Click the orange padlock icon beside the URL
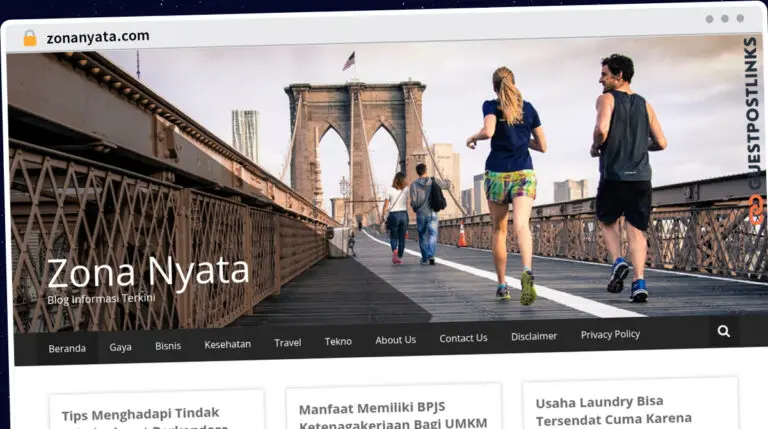Viewport: 768px width, 429px height. coord(30,38)
